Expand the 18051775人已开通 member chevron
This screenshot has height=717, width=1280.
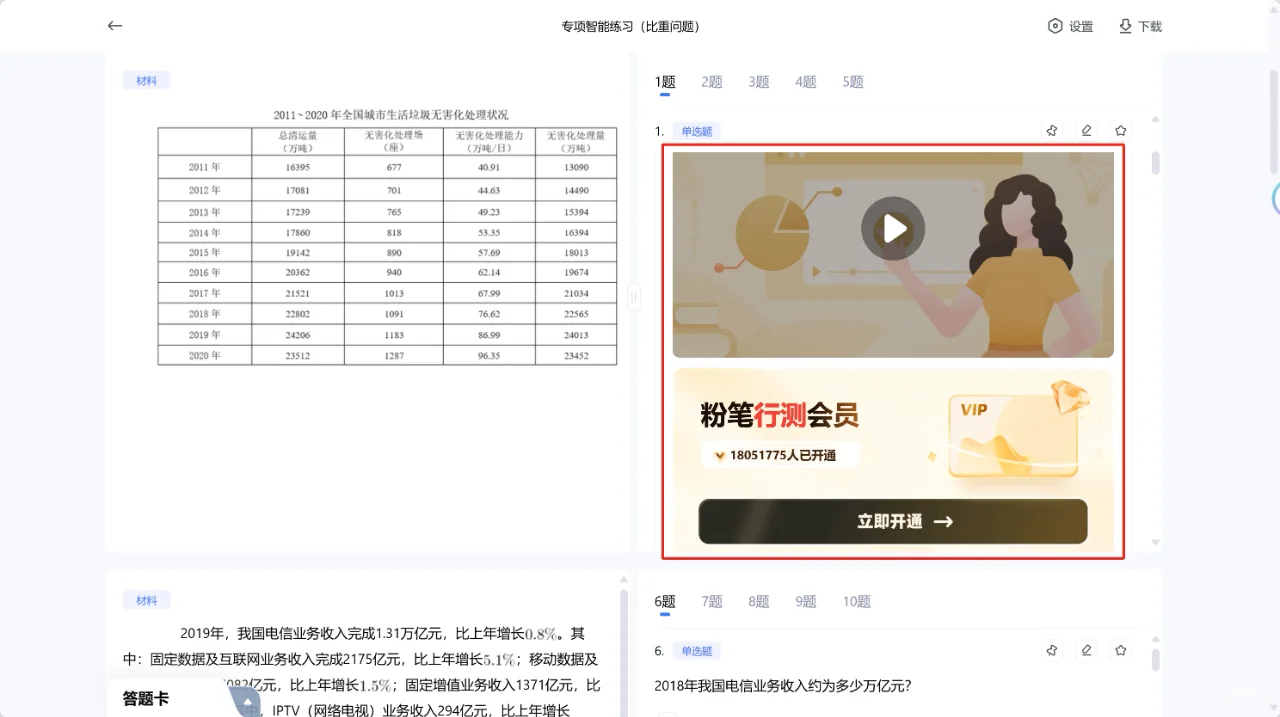tap(720, 455)
